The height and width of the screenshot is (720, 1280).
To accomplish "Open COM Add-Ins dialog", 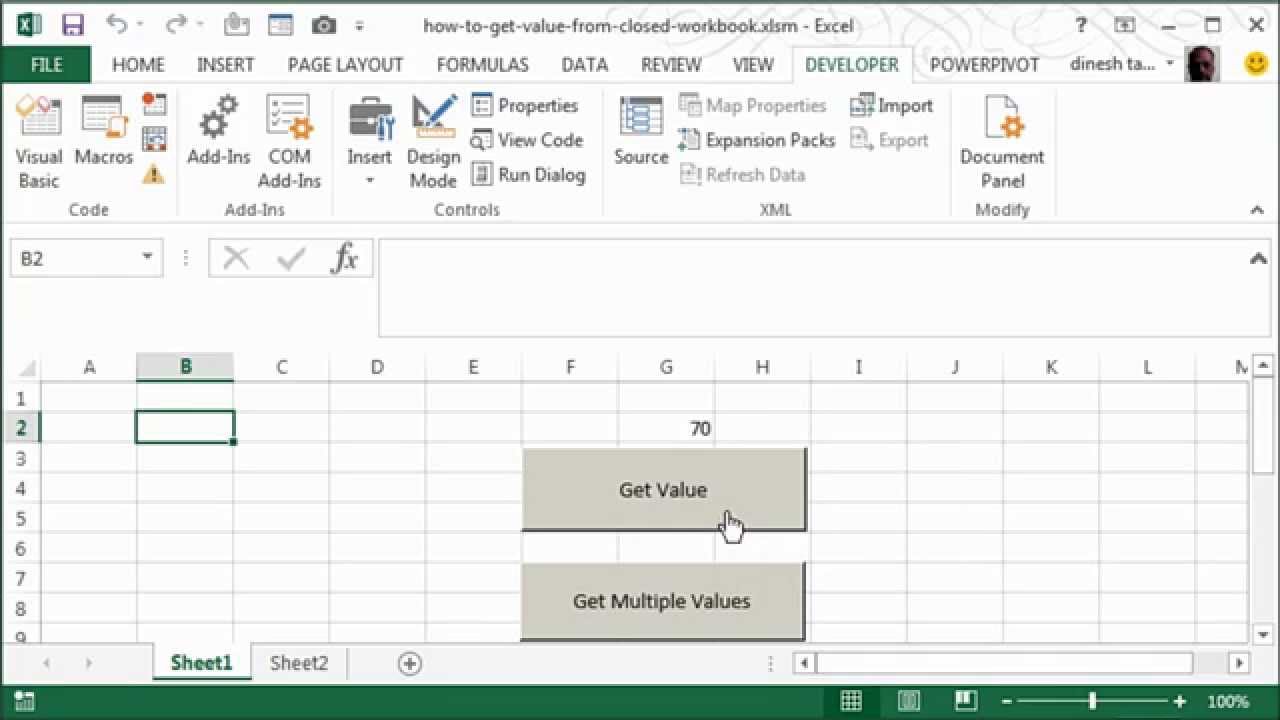I will (x=289, y=141).
